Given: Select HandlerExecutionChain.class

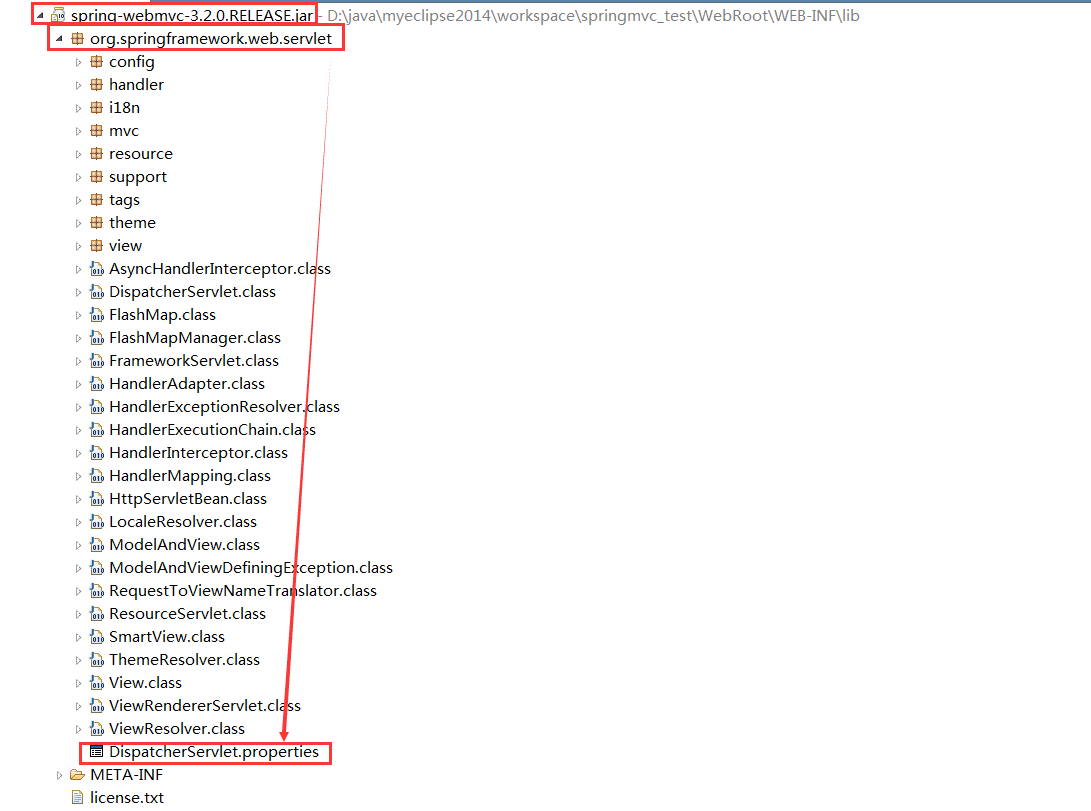Looking at the screenshot, I should pyautogui.click(x=212, y=430).
